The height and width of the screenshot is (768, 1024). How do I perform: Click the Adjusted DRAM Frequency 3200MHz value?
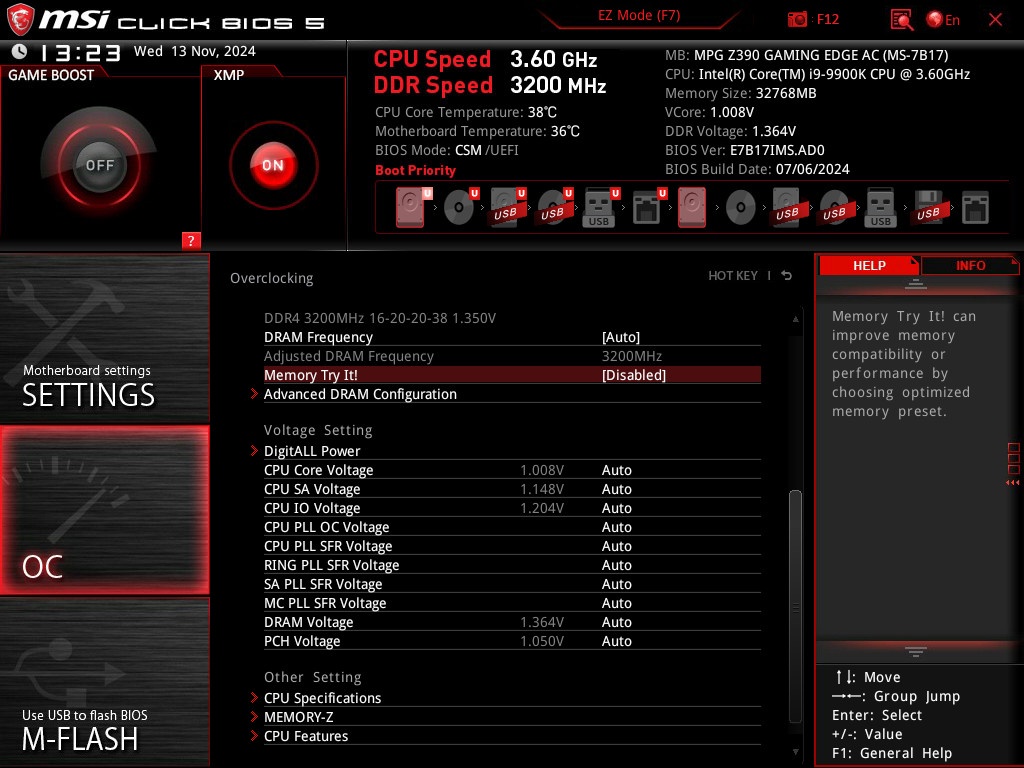point(632,356)
